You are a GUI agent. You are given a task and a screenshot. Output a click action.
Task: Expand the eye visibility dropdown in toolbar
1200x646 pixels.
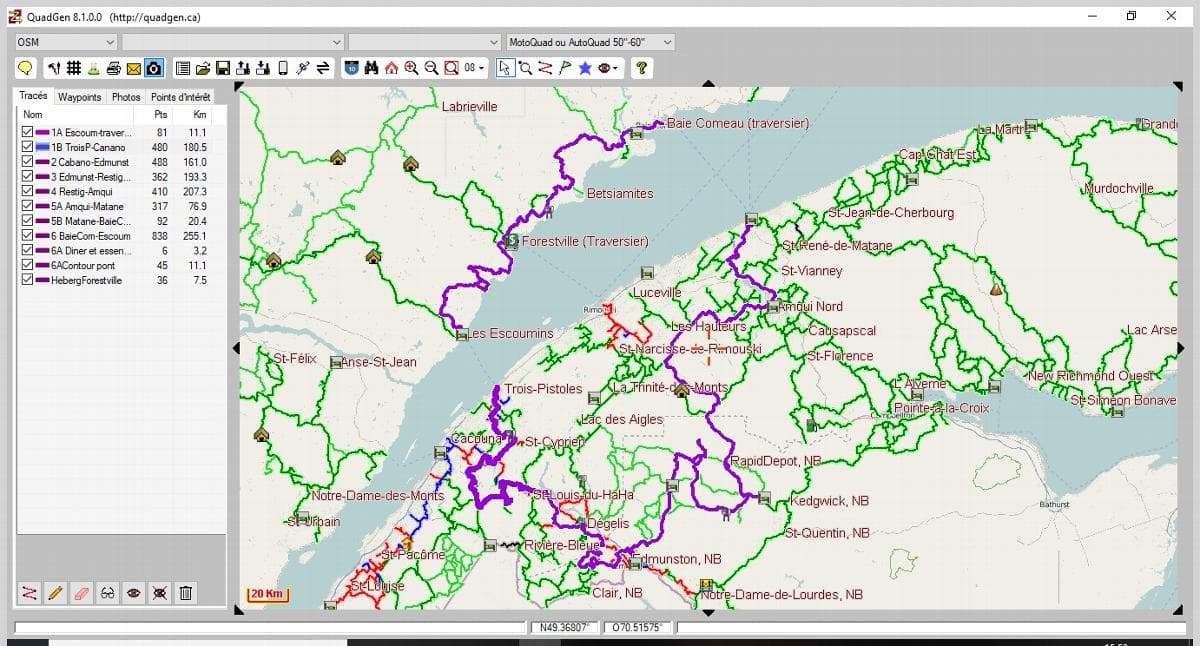(617, 68)
